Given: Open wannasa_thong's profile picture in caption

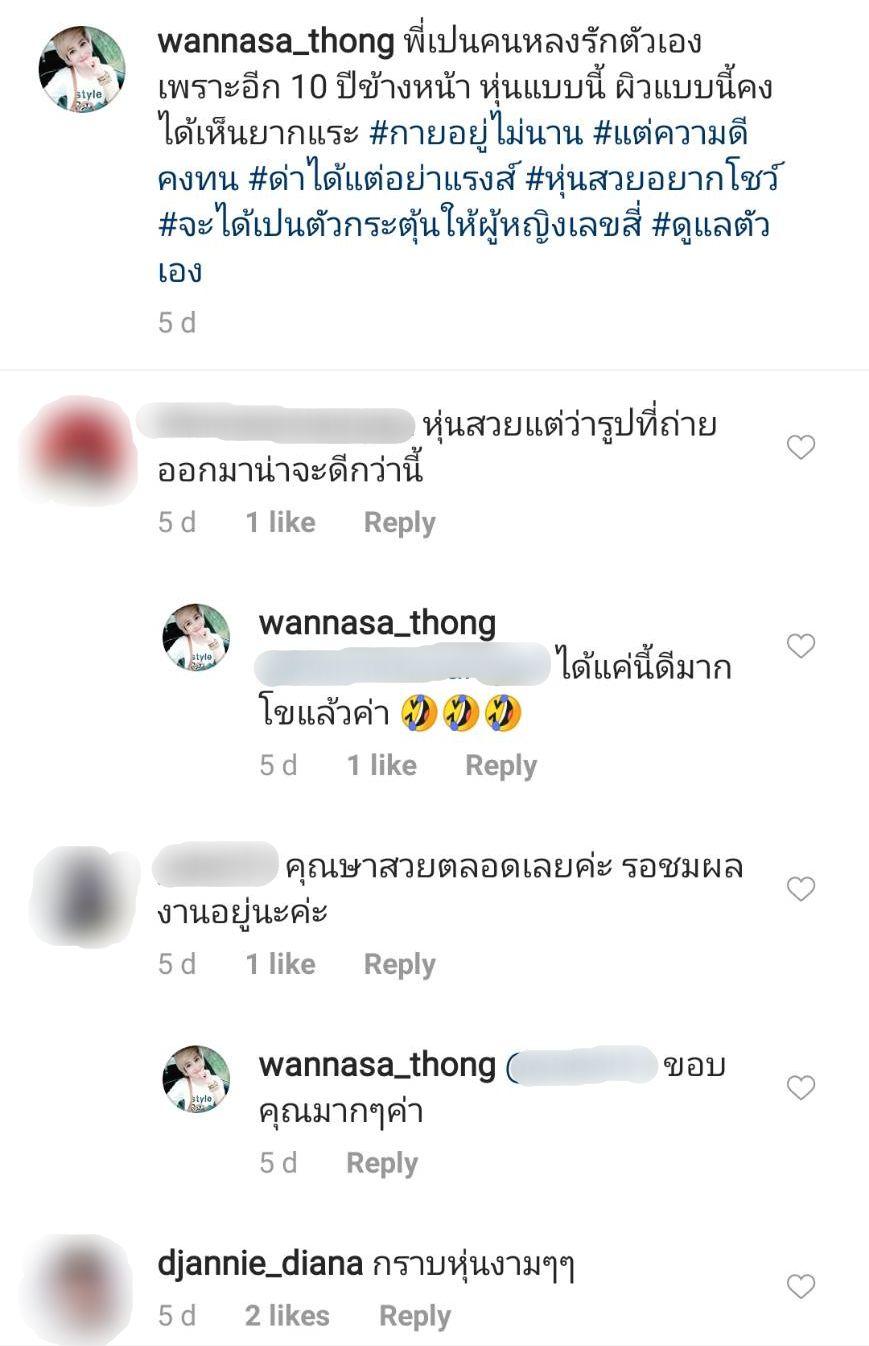Looking at the screenshot, I should click(x=82, y=69).
